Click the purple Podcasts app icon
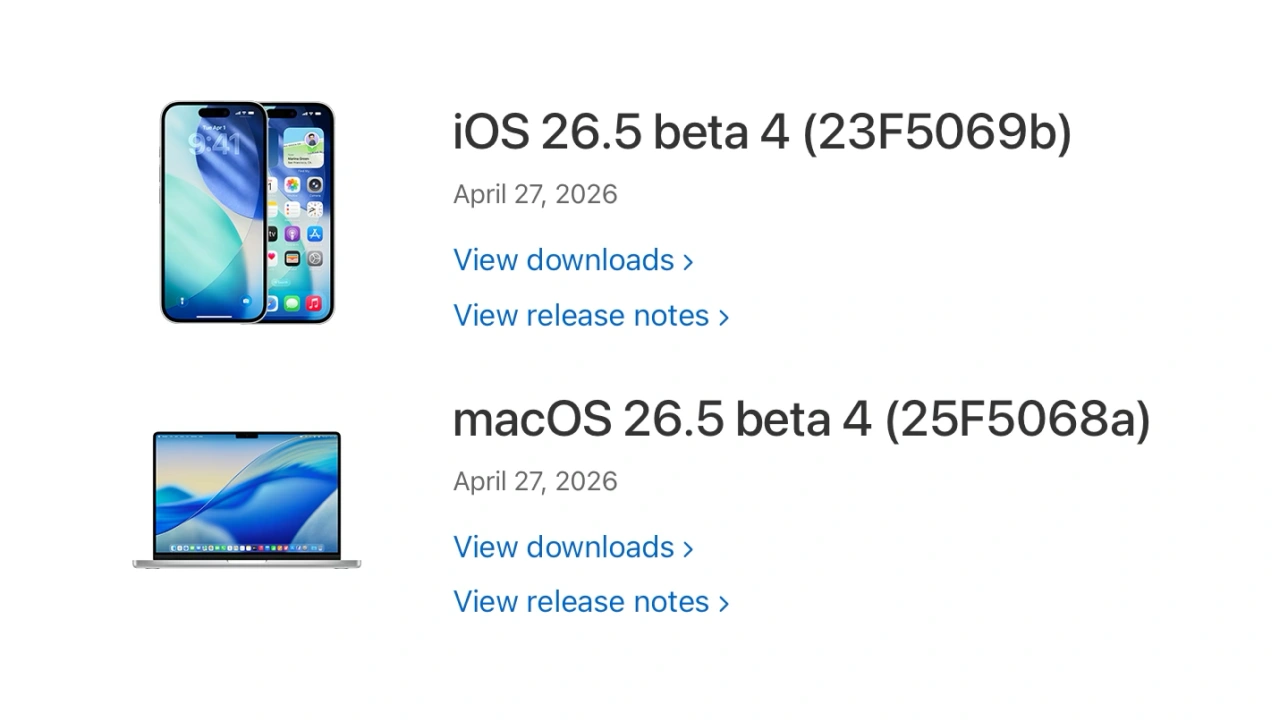 292,234
